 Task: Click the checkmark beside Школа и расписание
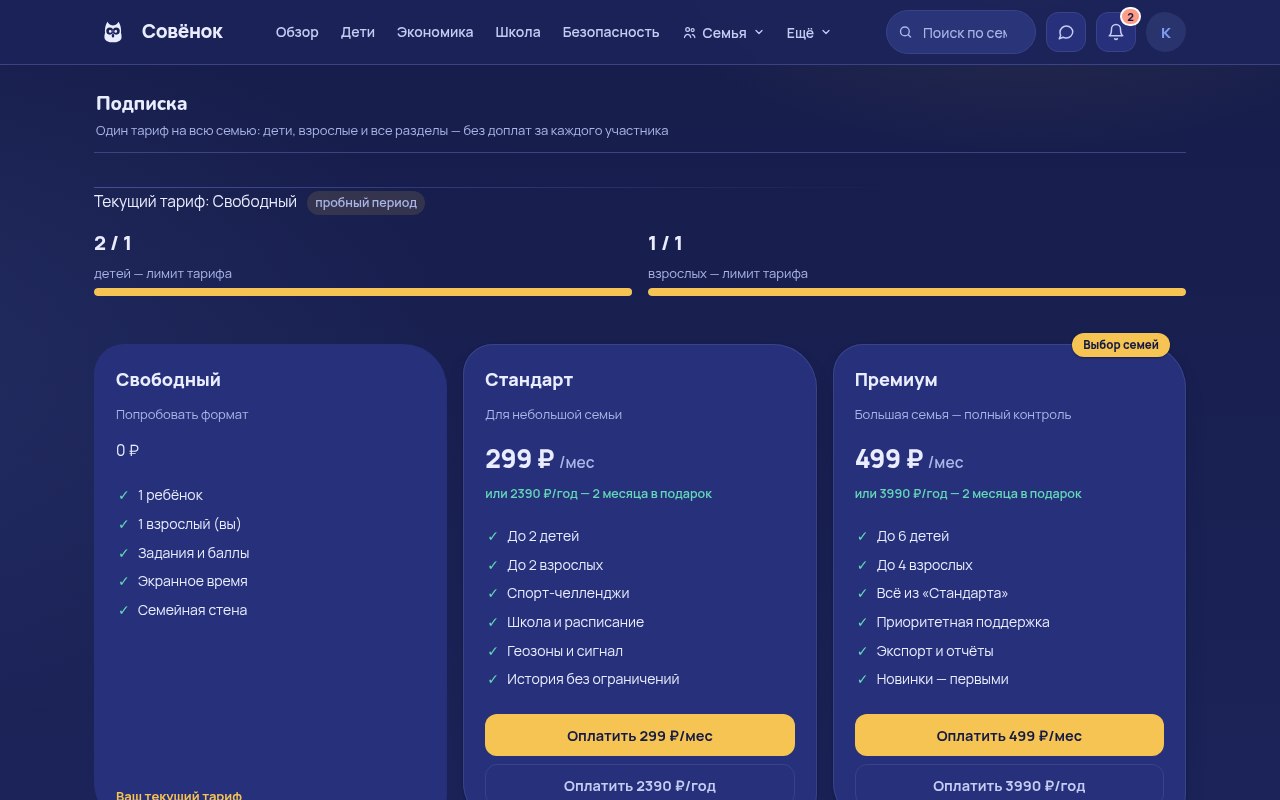492,622
